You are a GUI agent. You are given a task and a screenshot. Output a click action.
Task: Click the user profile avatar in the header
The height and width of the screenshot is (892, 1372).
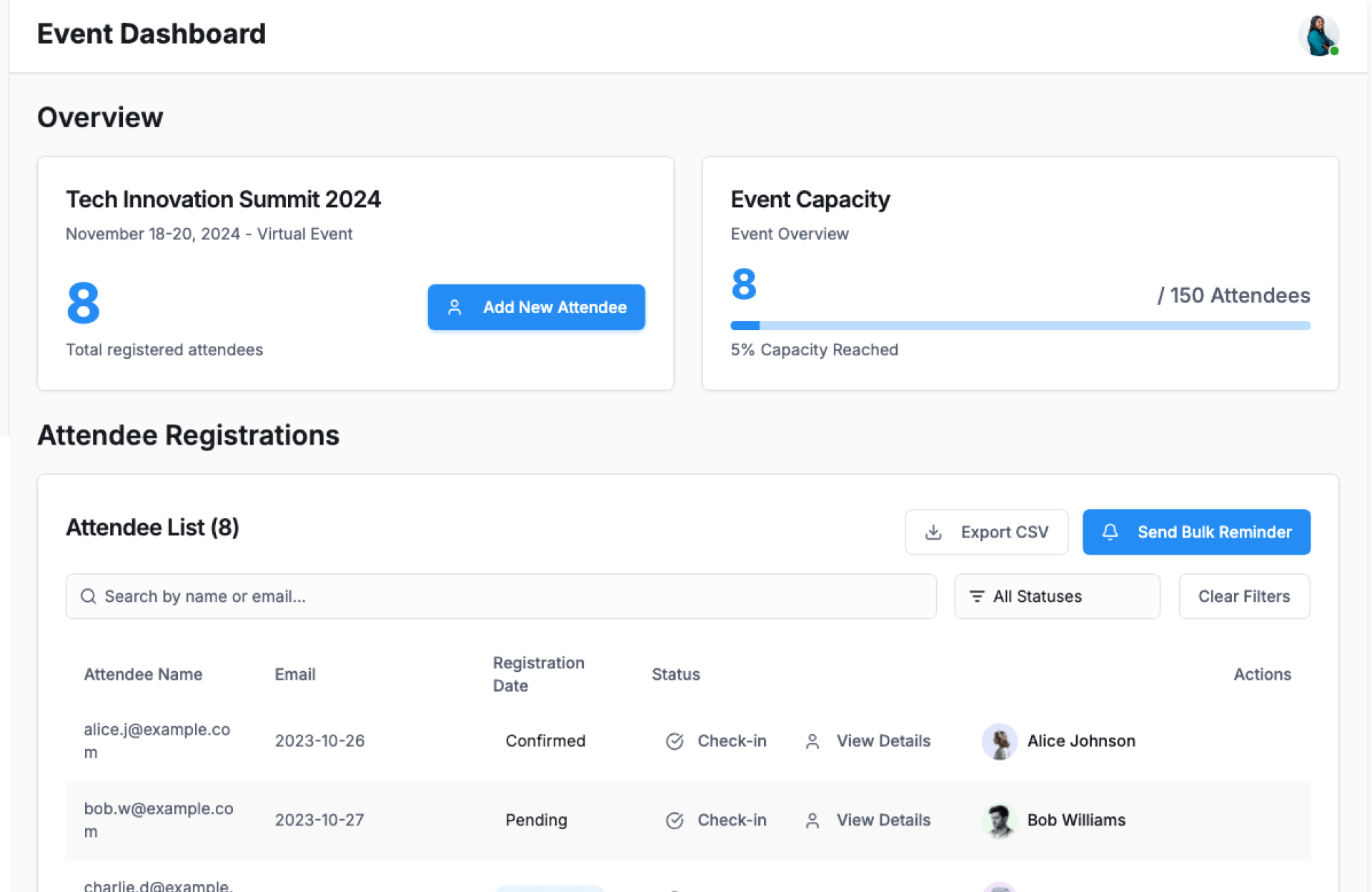tap(1318, 35)
